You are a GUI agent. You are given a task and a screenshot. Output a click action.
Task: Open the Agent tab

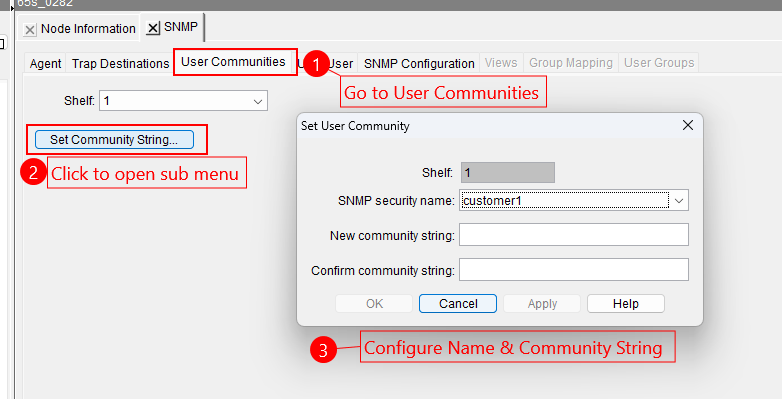(x=45, y=64)
